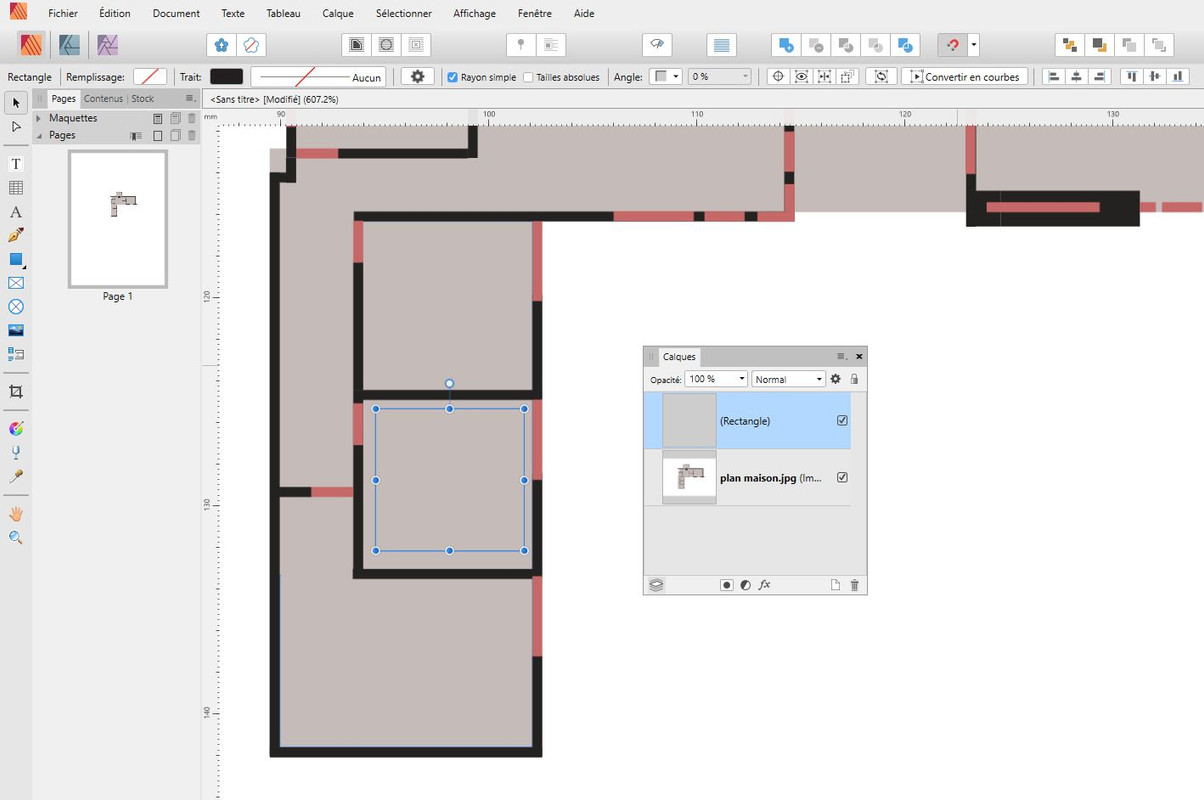Viewport: 1204px width, 800px height.
Task: Open the corner Angle type dropdown
Action: pyautogui.click(x=665, y=77)
